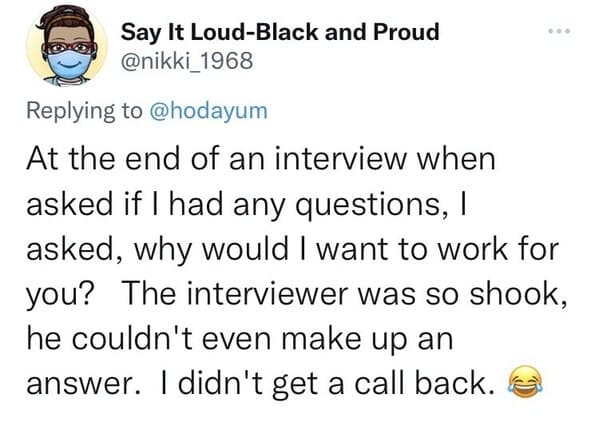
Task: Click the red glasses on the avatar
Action: point(70,48)
